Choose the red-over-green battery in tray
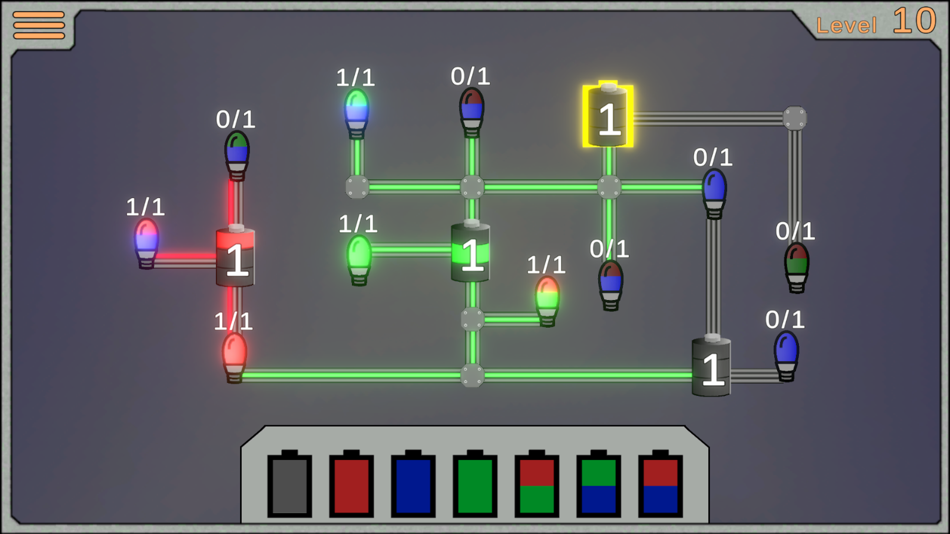 537,484
